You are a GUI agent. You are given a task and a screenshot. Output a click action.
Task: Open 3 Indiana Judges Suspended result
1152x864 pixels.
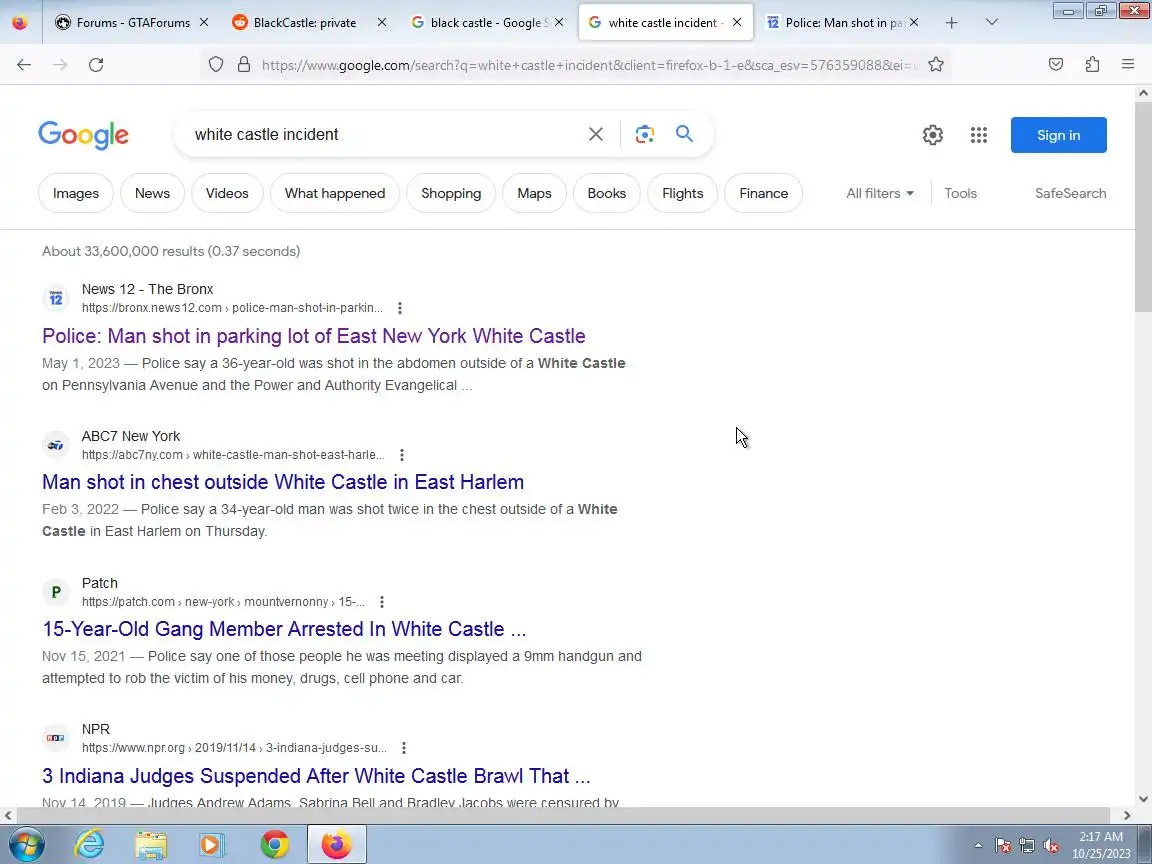coord(317,776)
